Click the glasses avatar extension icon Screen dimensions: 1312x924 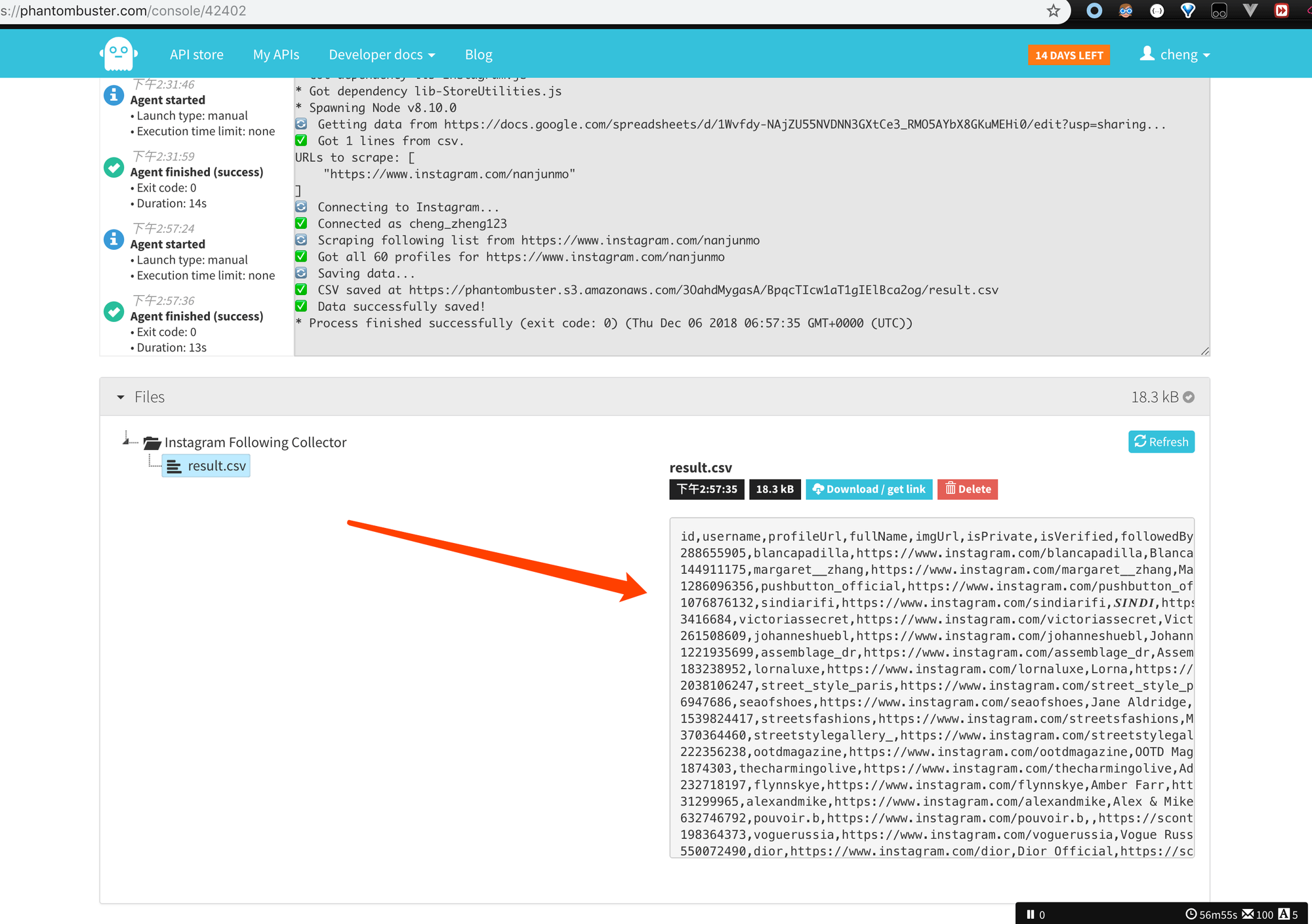pyautogui.click(x=1126, y=10)
